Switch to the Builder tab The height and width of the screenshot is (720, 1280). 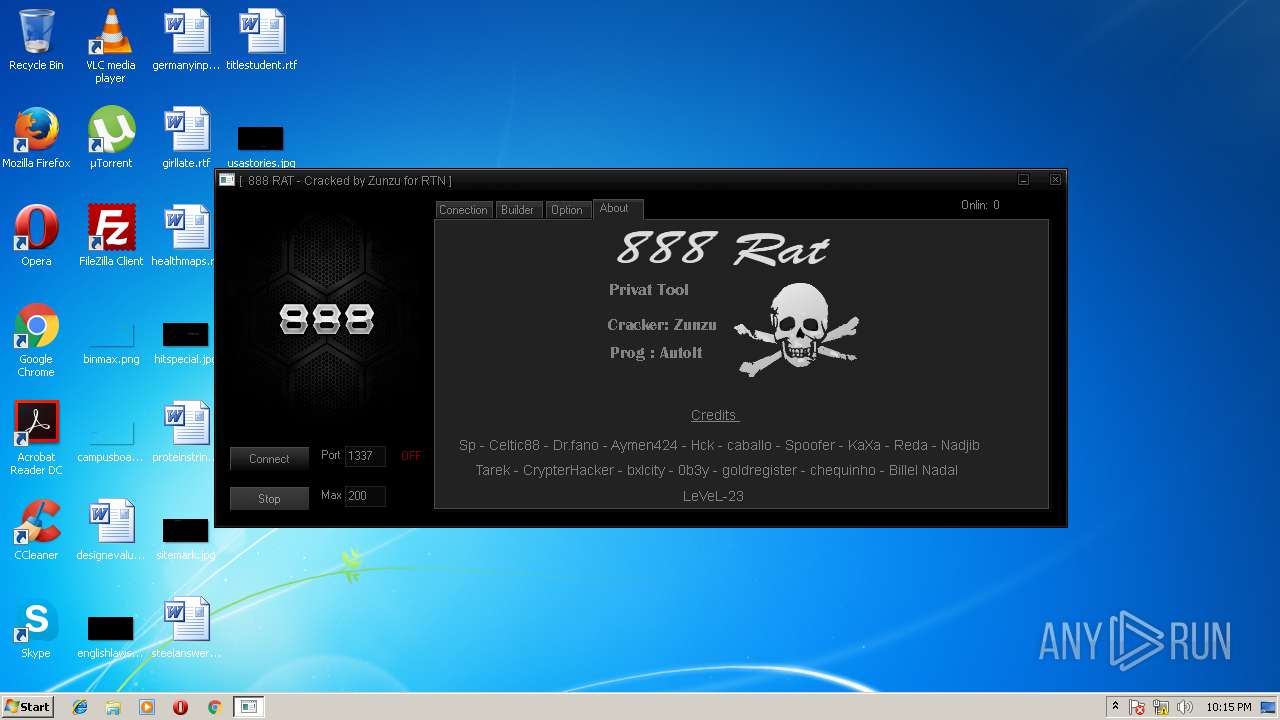[x=517, y=210]
